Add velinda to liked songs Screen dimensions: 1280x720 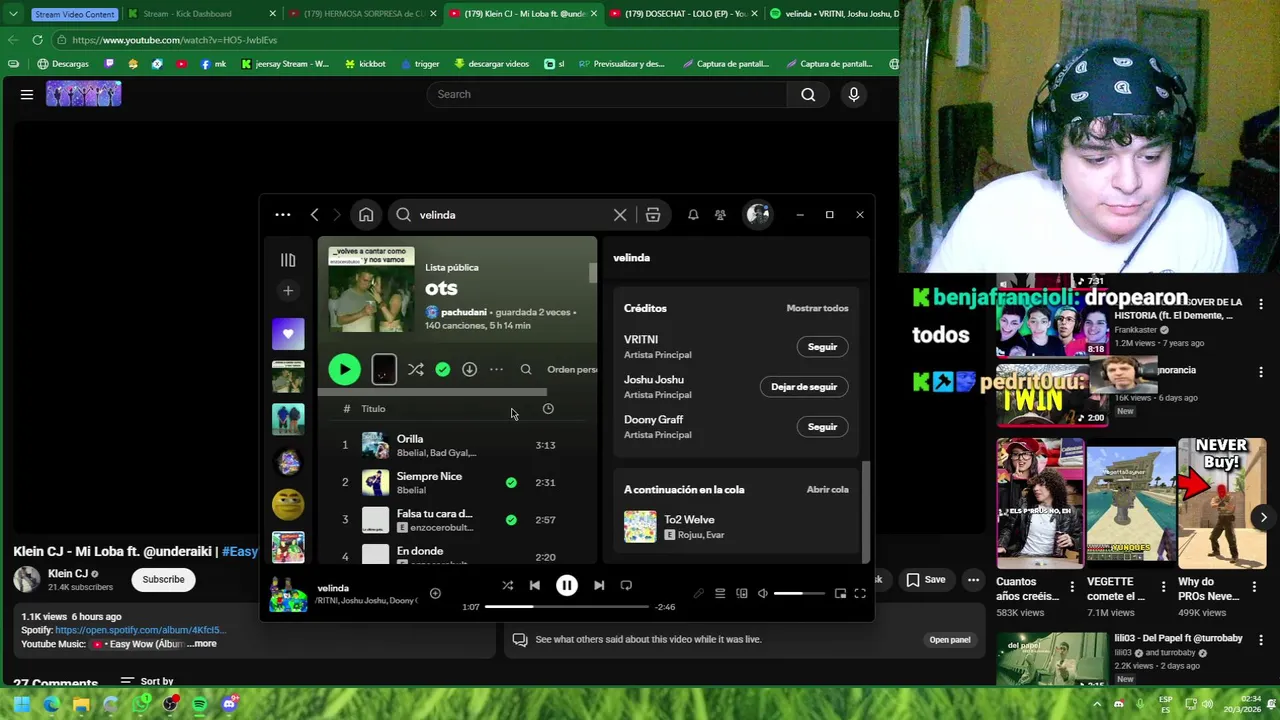435,594
